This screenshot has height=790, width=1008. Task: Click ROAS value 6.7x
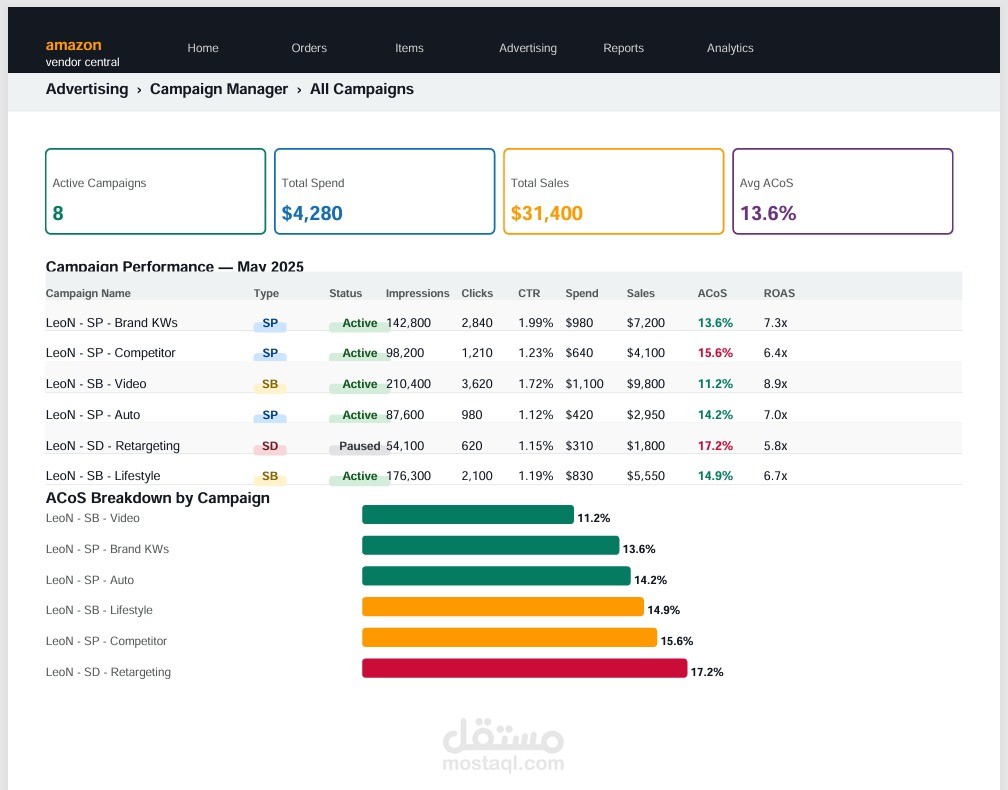point(775,476)
